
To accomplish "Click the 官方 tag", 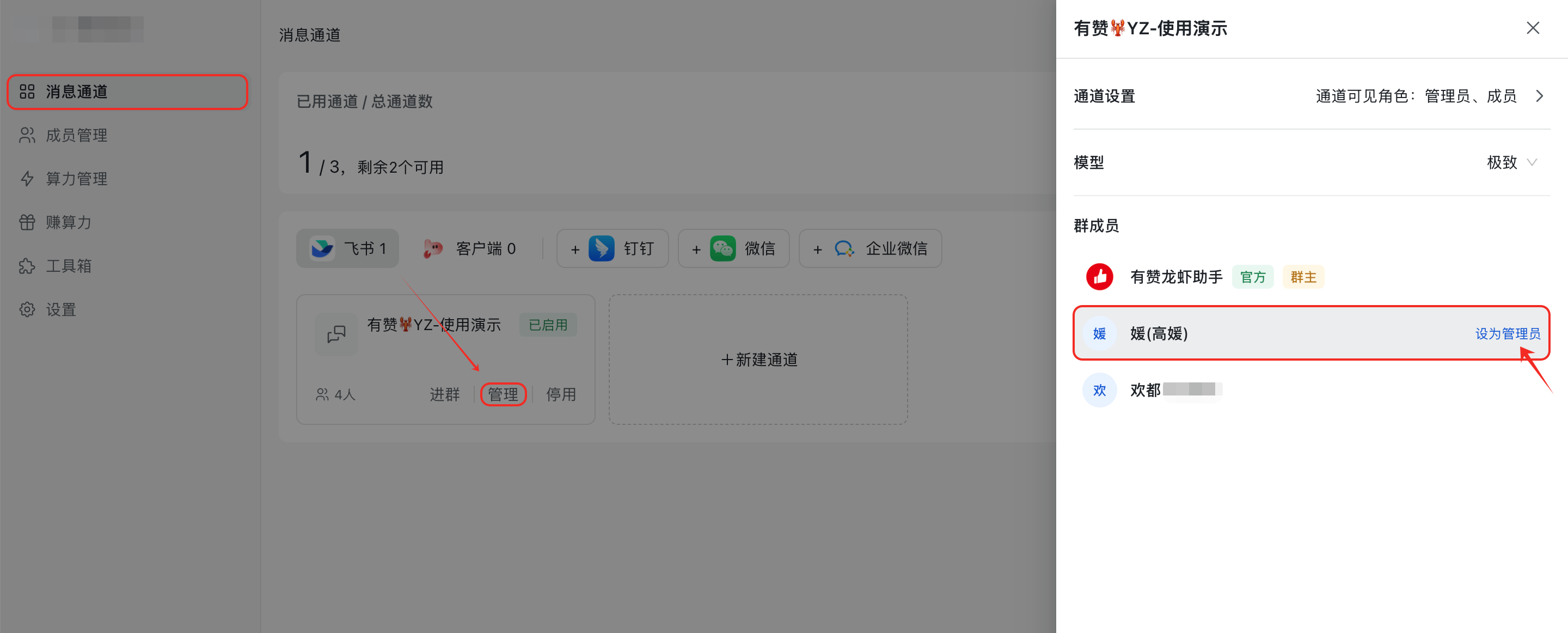I will click(1253, 277).
